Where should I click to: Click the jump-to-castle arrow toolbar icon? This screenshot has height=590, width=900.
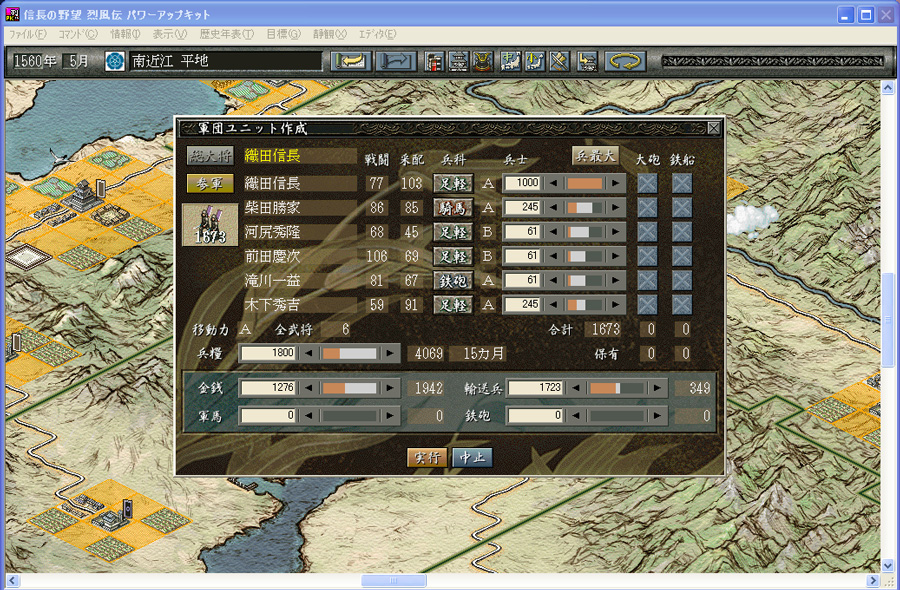coord(586,61)
